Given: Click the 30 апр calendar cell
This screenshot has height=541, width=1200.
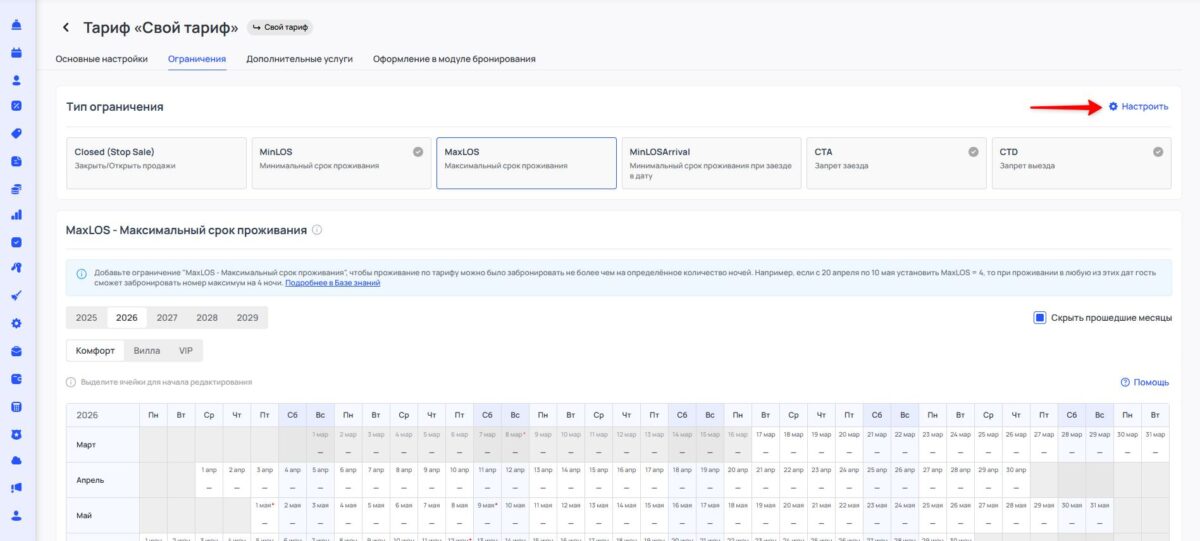Looking at the screenshot, I should pos(1015,479).
